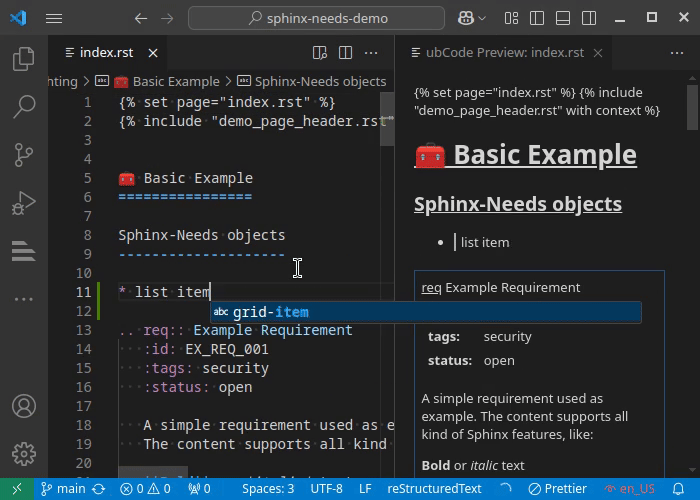The width and height of the screenshot is (700, 500).
Task: Synchronize changes icon in status bar
Action: pos(99,489)
